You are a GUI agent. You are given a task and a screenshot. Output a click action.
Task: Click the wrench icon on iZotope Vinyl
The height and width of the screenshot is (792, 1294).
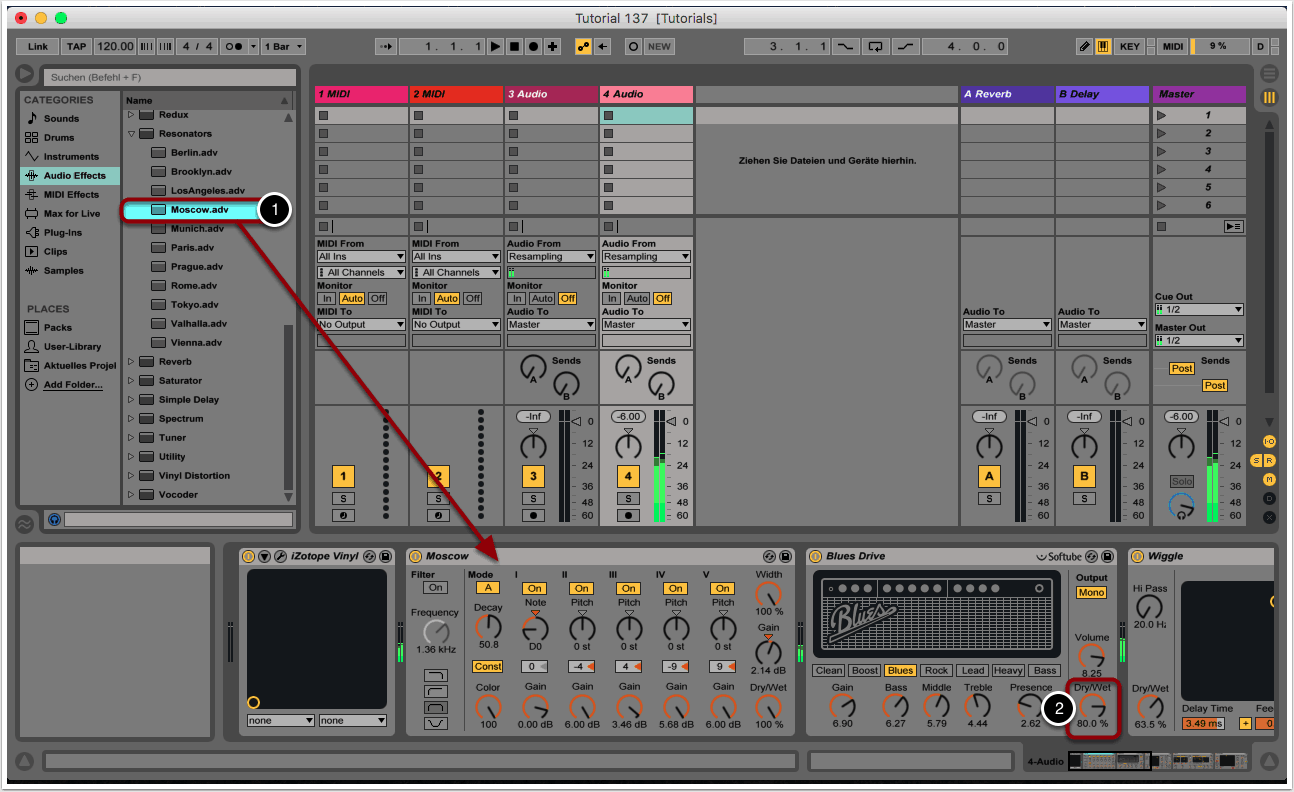click(280, 556)
